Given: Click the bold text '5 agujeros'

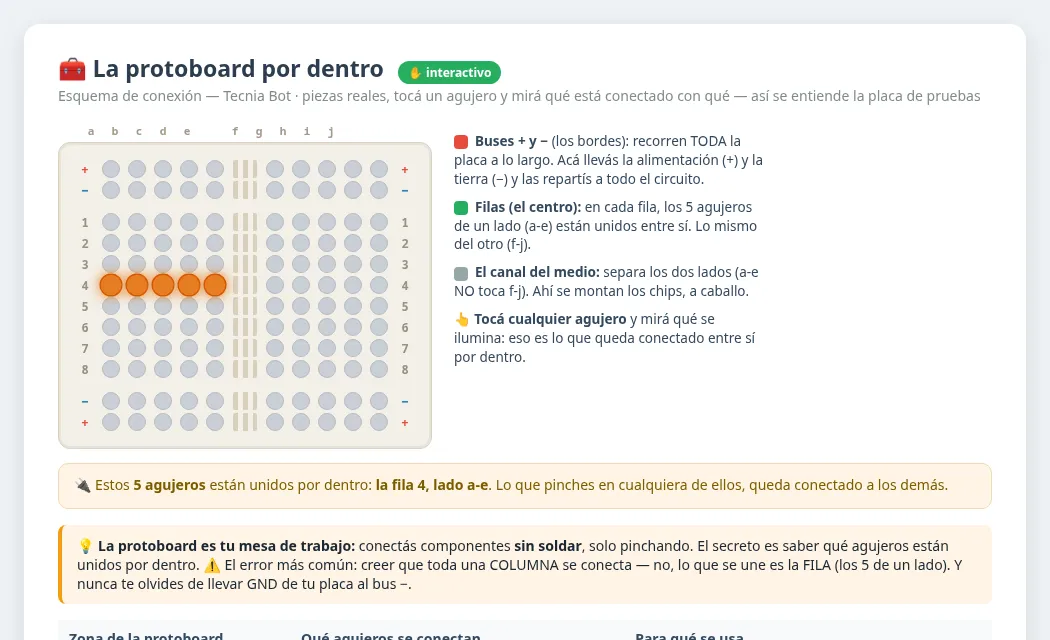Looking at the screenshot, I should (169, 485).
